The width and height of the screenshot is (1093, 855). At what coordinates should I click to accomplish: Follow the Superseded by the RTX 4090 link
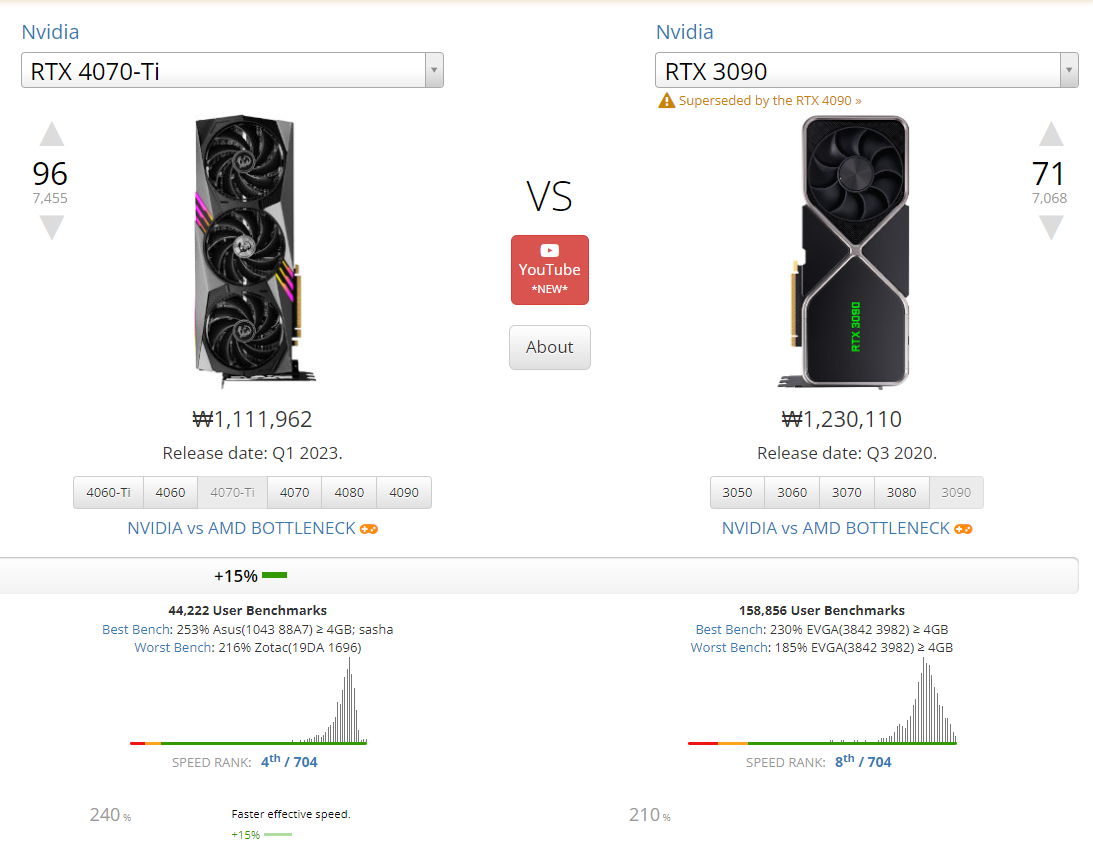(769, 101)
